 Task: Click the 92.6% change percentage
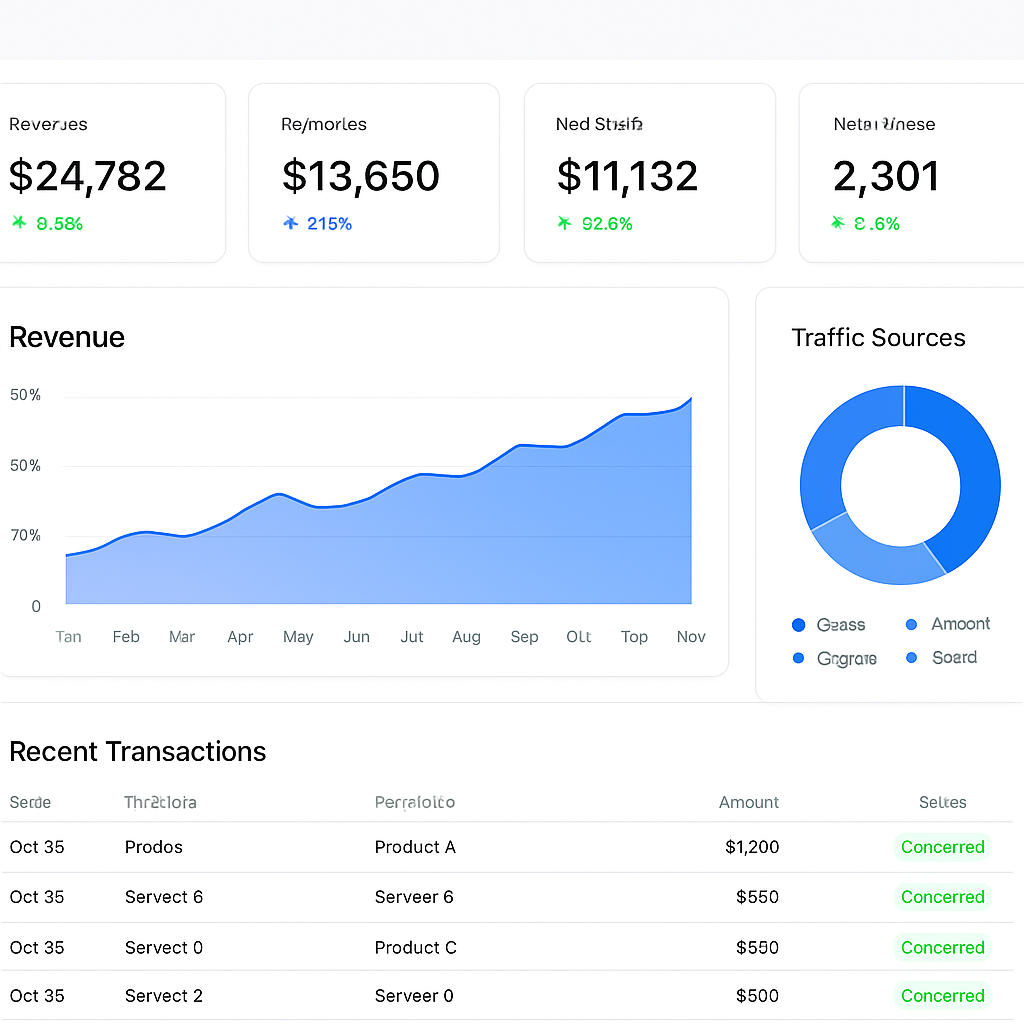[607, 224]
